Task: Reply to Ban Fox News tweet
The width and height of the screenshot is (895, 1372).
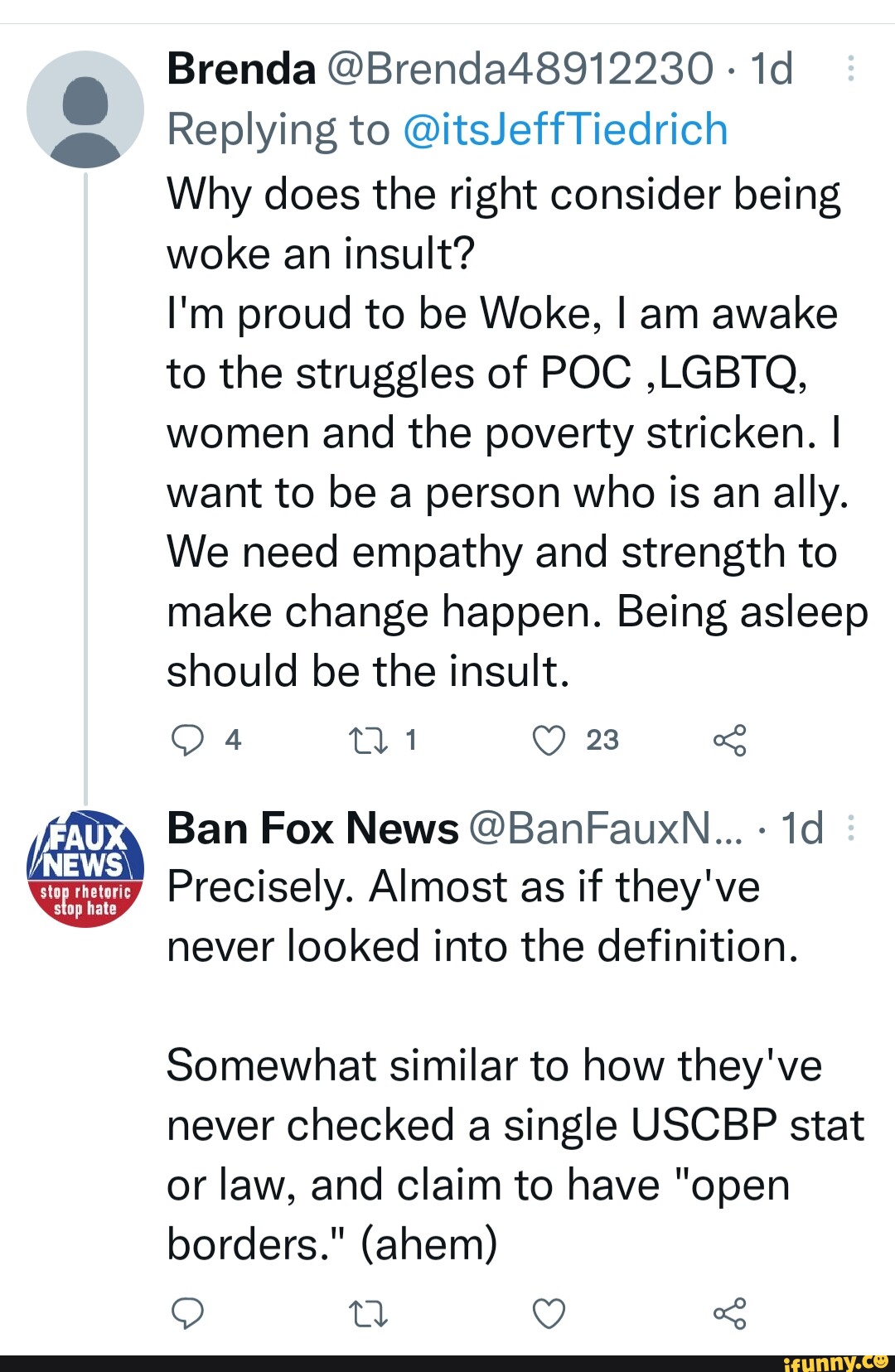Action: point(187,1313)
